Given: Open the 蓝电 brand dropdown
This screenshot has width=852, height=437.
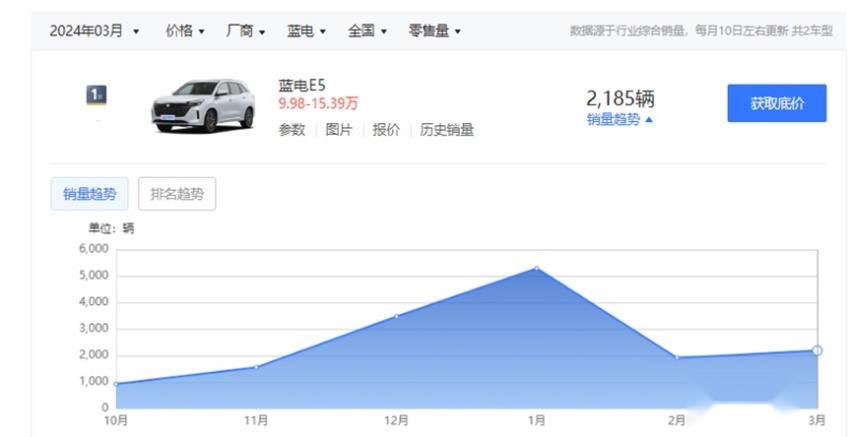Looking at the screenshot, I should (306, 31).
